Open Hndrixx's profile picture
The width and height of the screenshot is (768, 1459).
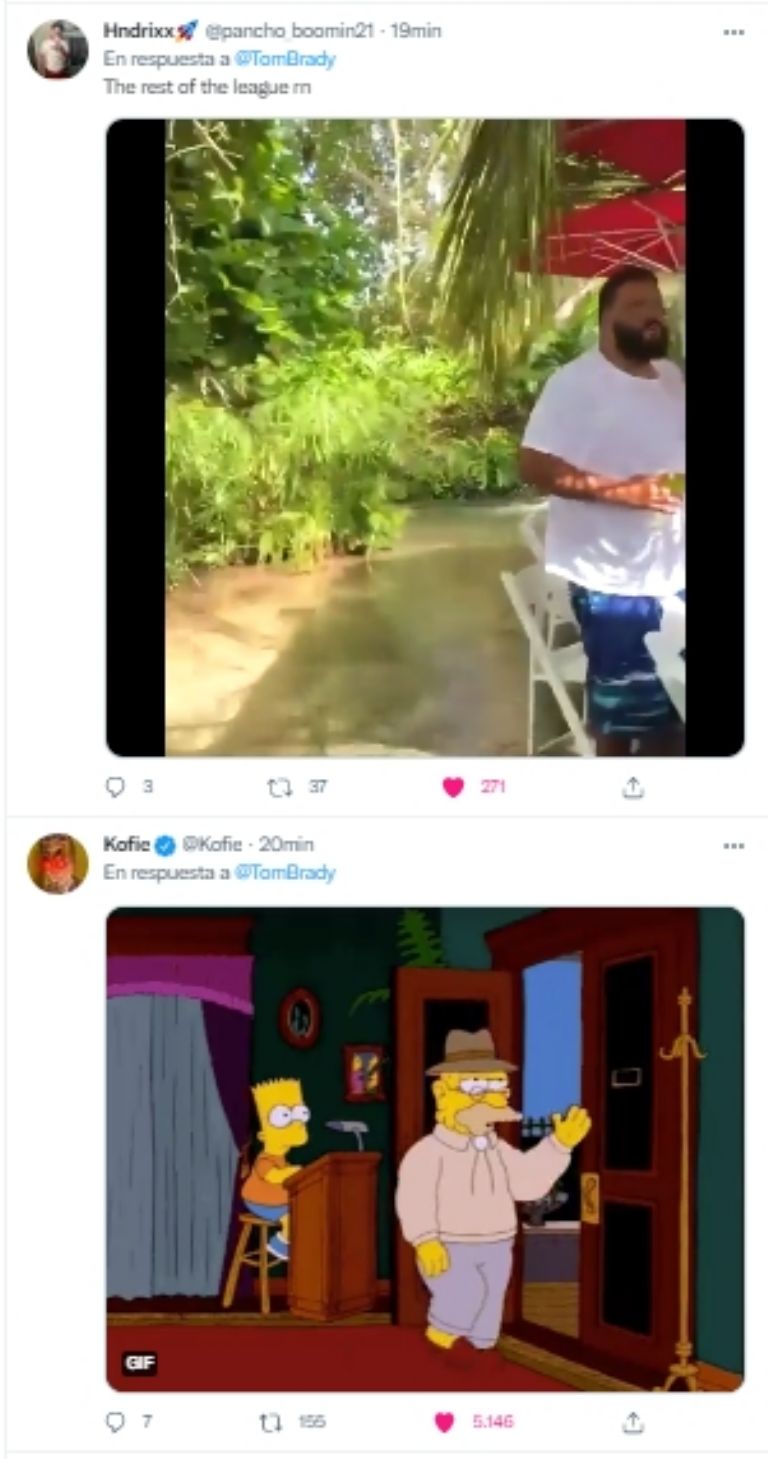tap(57, 49)
